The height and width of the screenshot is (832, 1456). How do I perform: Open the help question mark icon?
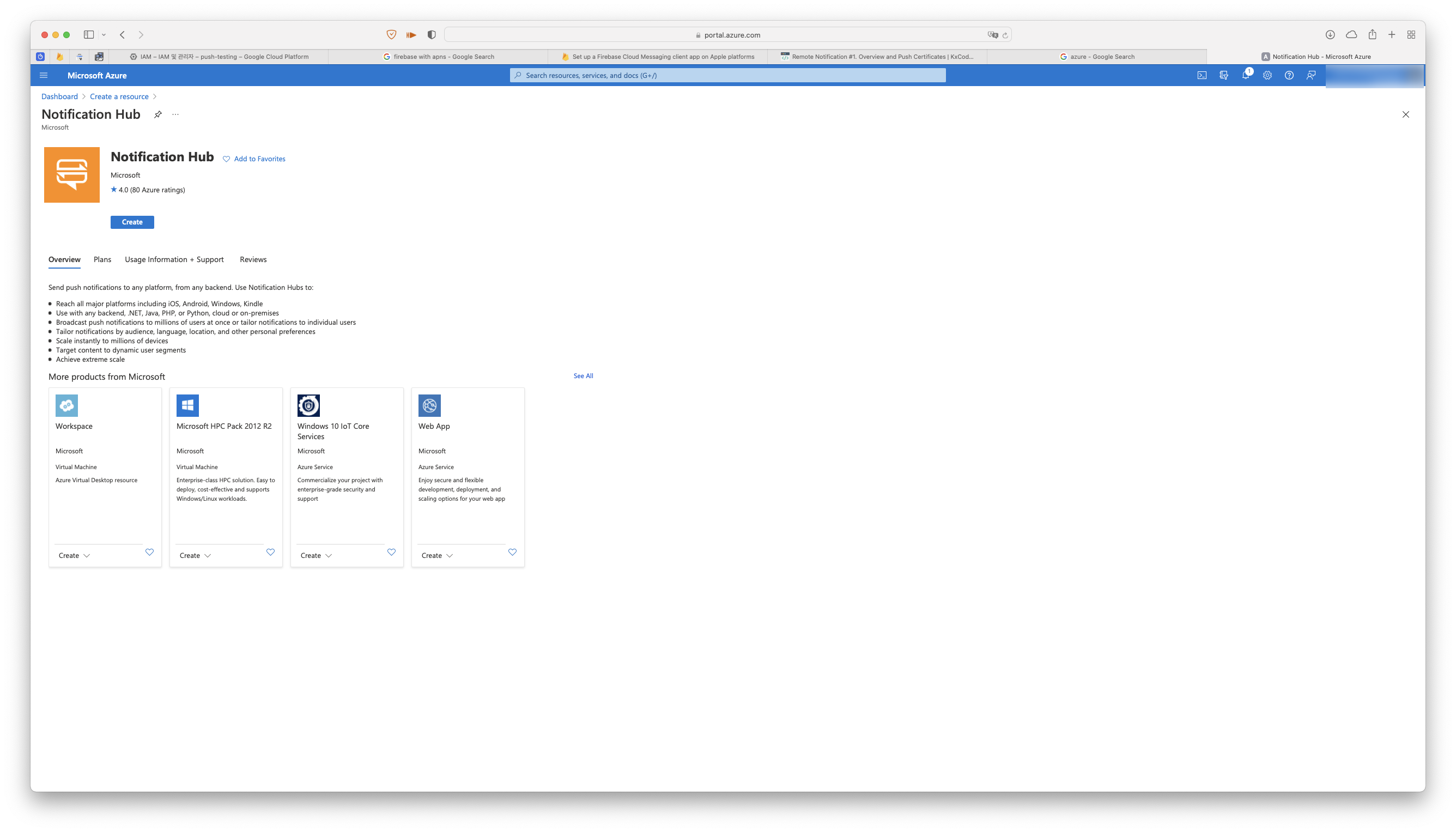coord(1289,75)
